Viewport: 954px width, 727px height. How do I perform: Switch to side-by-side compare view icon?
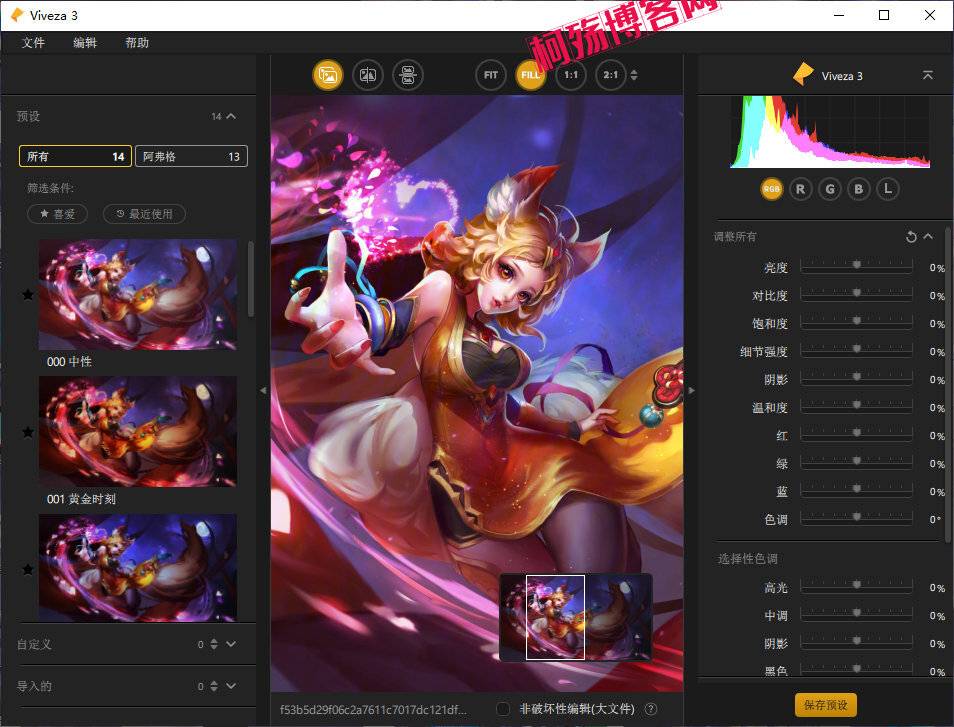(408, 75)
